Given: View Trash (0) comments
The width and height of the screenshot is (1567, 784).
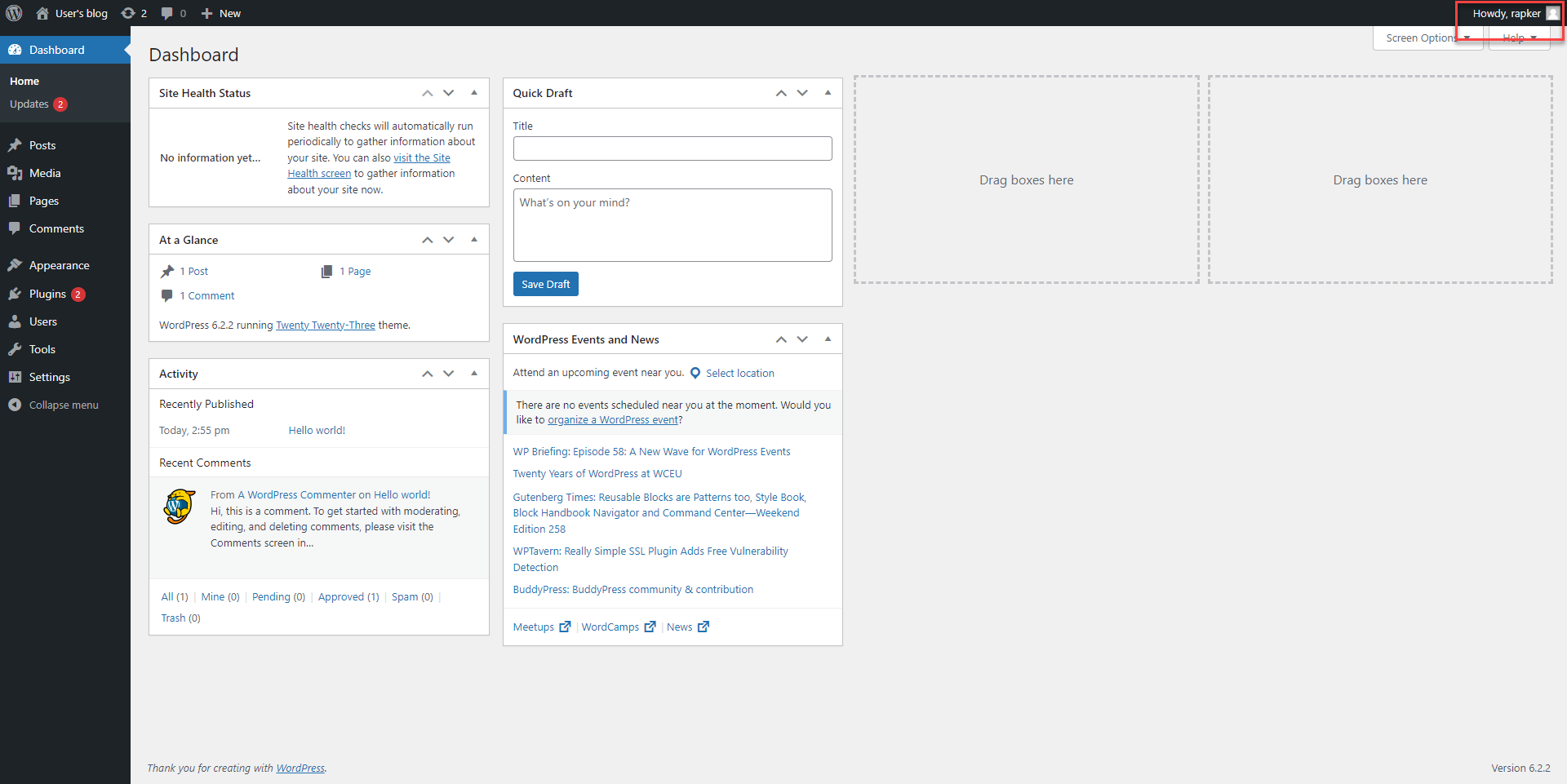Looking at the screenshot, I should tap(180, 618).
